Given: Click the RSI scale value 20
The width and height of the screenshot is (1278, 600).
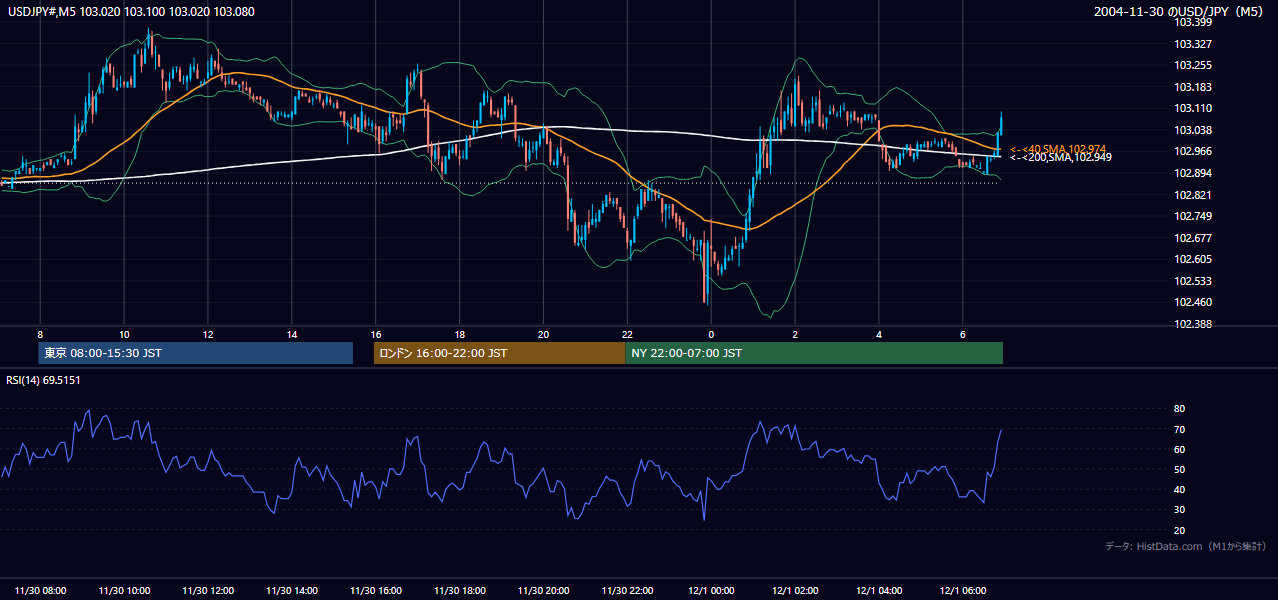Looking at the screenshot, I should pos(1180,530).
